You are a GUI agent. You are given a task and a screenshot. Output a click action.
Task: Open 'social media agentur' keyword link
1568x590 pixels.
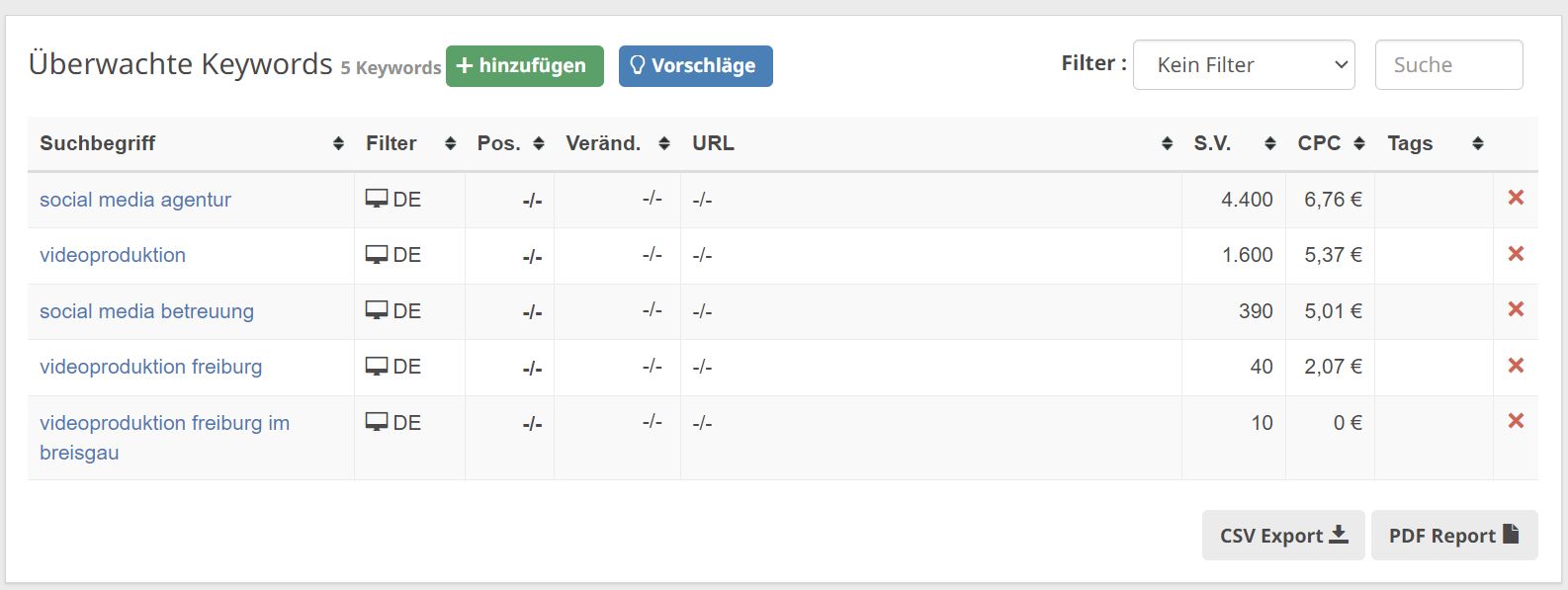135,200
